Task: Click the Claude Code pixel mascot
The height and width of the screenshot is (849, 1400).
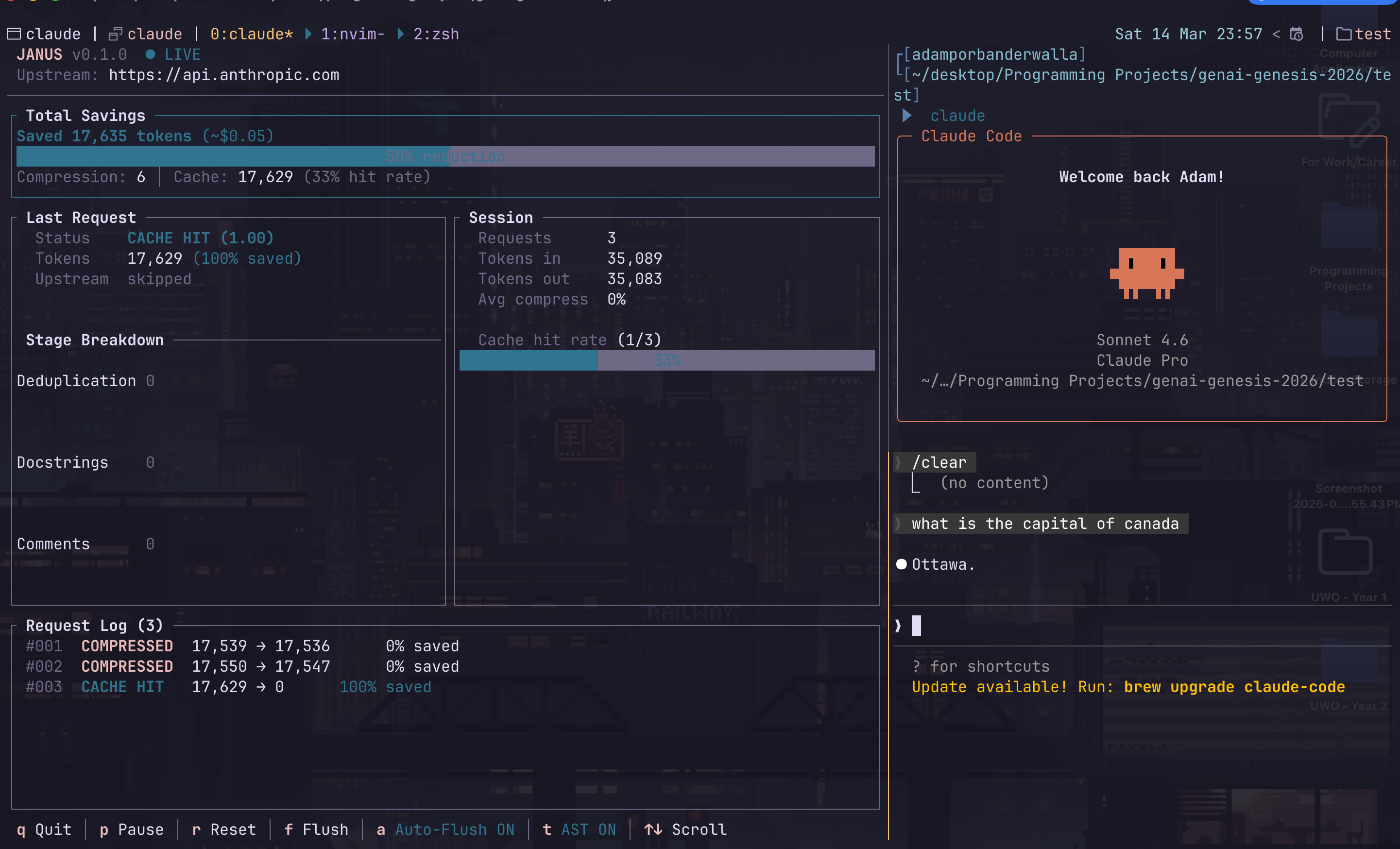Action: 1146,273
